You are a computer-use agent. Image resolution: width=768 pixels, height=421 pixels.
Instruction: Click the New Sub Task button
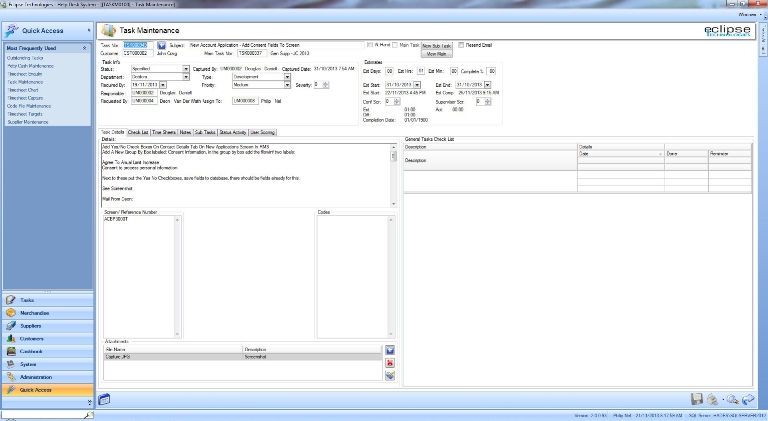(x=436, y=46)
